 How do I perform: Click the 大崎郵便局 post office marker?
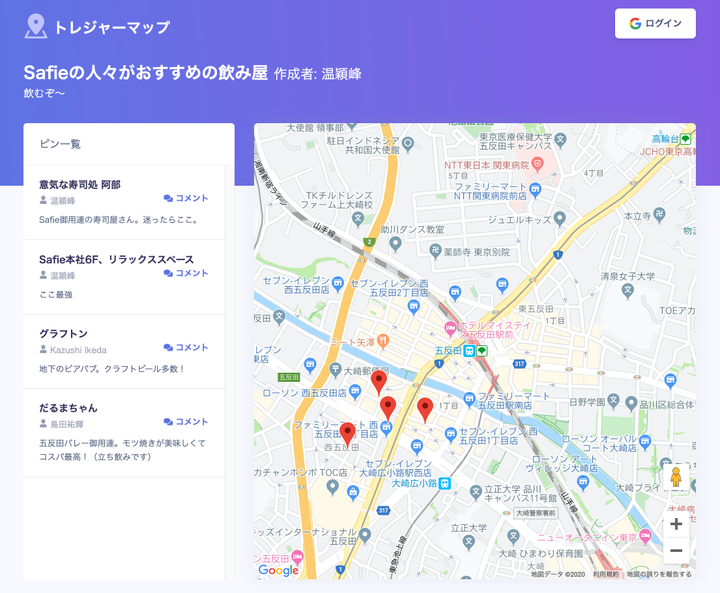pyautogui.click(x=336, y=369)
